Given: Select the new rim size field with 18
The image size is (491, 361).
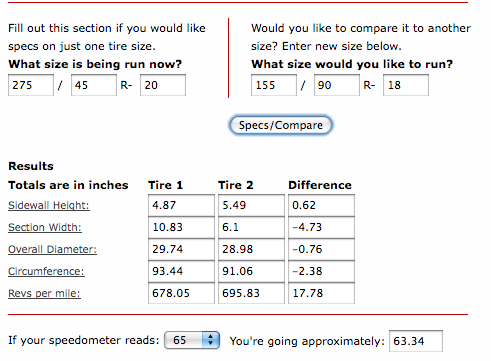Looking at the screenshot, I should [406, 85].
